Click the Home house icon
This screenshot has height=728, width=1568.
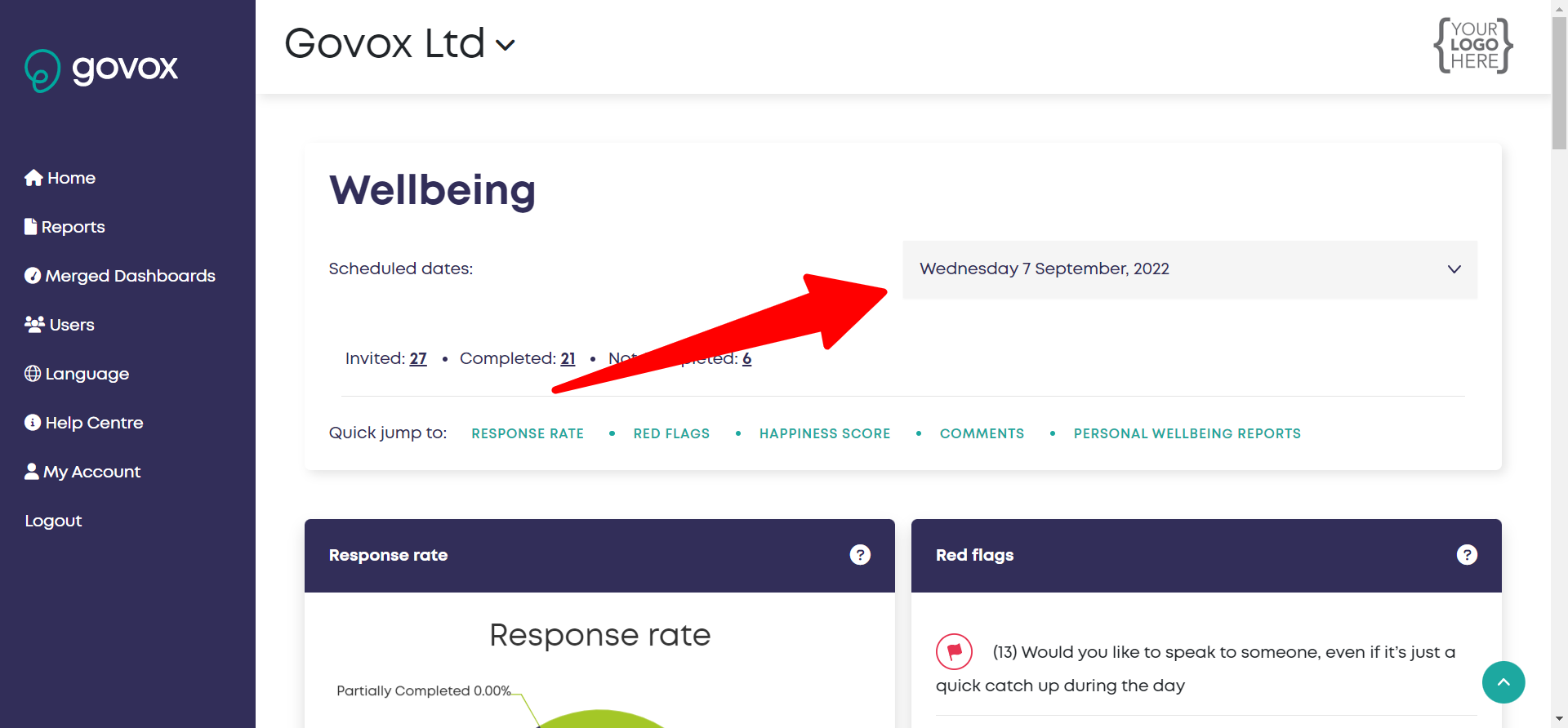point(33,177)
